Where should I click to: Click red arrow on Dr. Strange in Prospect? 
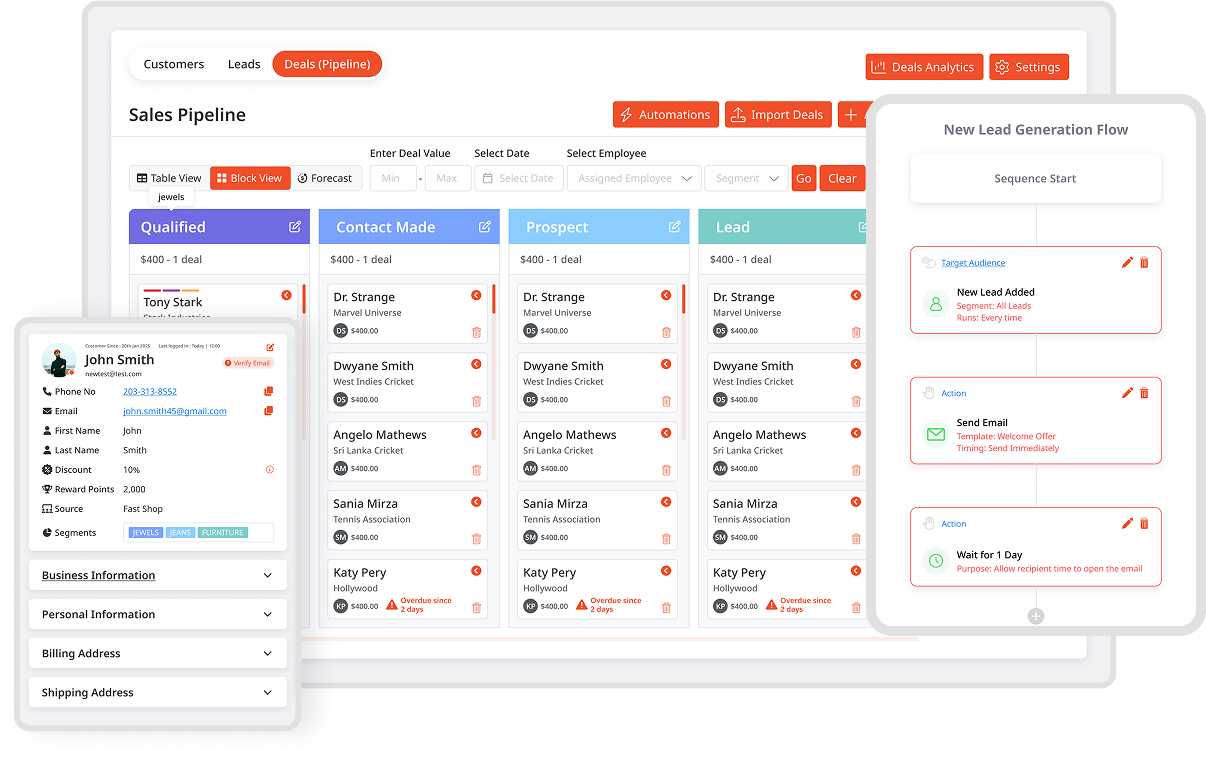[666, 295]
